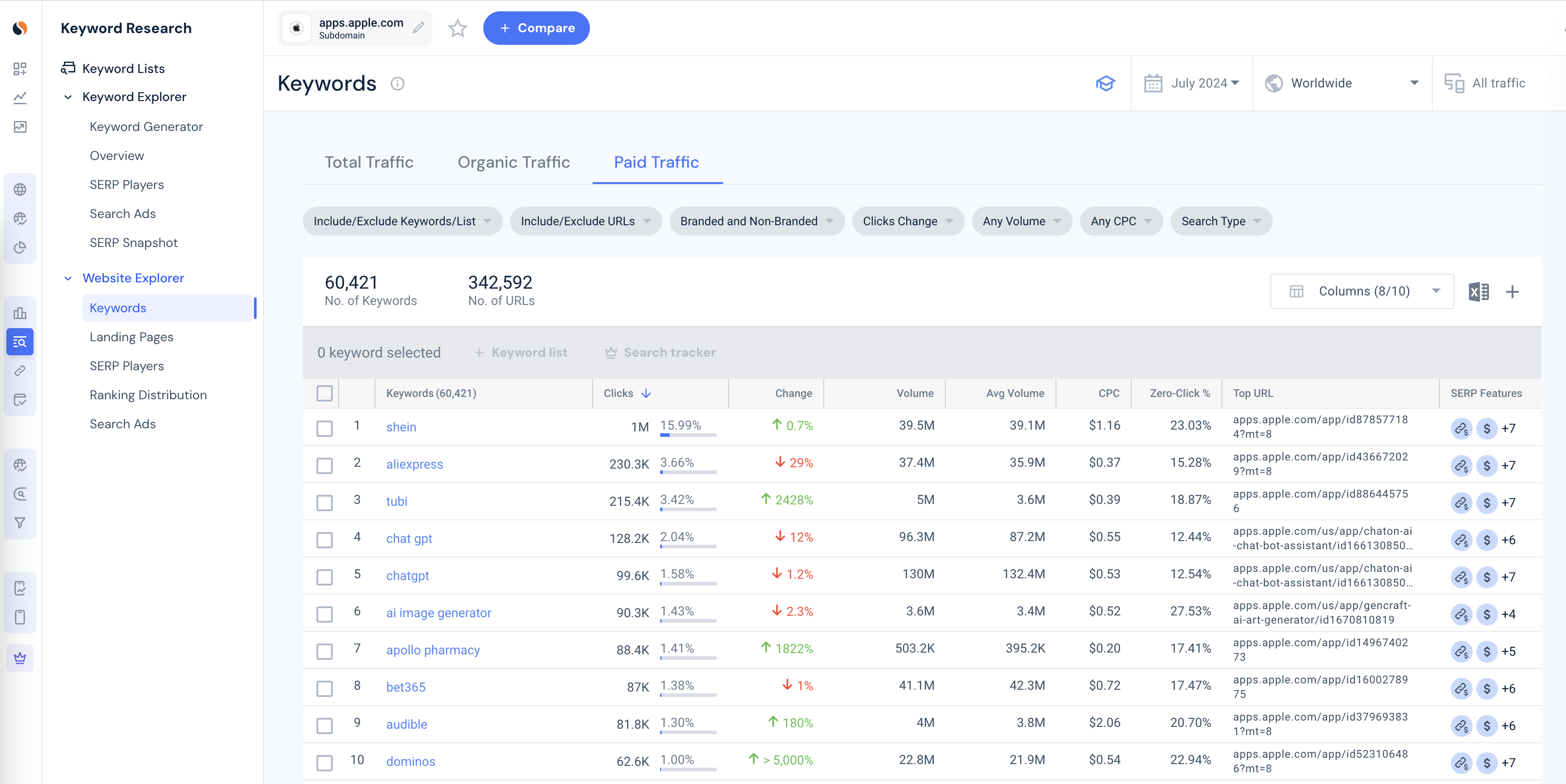This screenshot has height=784, width=1566.
Task: Star apps.apple.com as a favorite
Action: 457,28
